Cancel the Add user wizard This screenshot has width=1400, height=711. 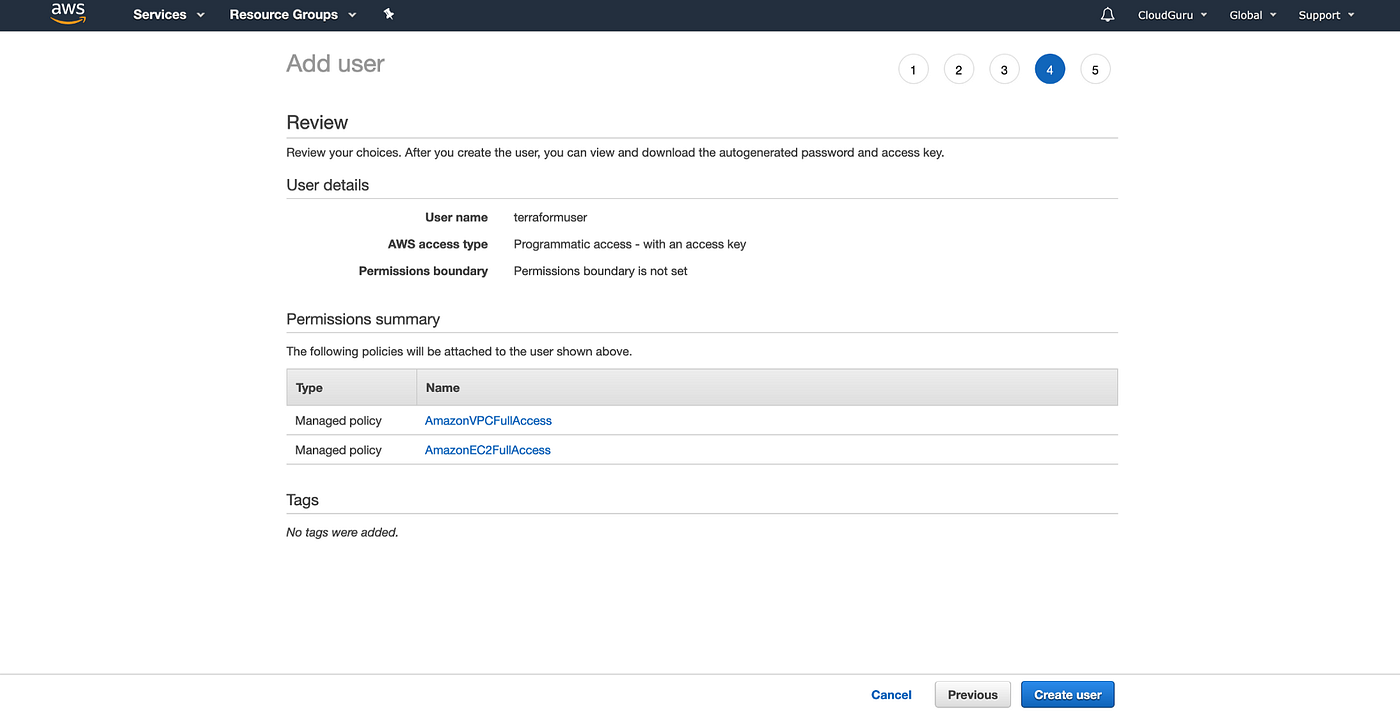[x=890, y=694]
